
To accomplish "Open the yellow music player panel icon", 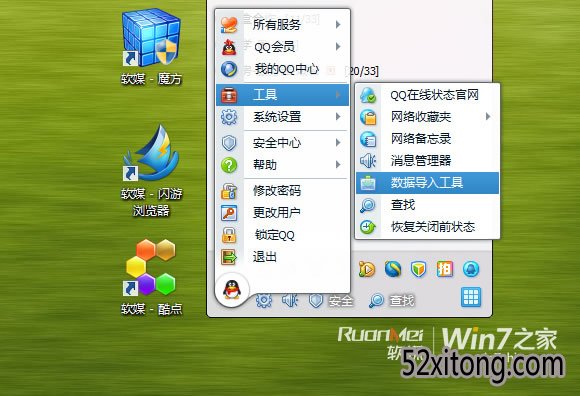I will point(367,269).
